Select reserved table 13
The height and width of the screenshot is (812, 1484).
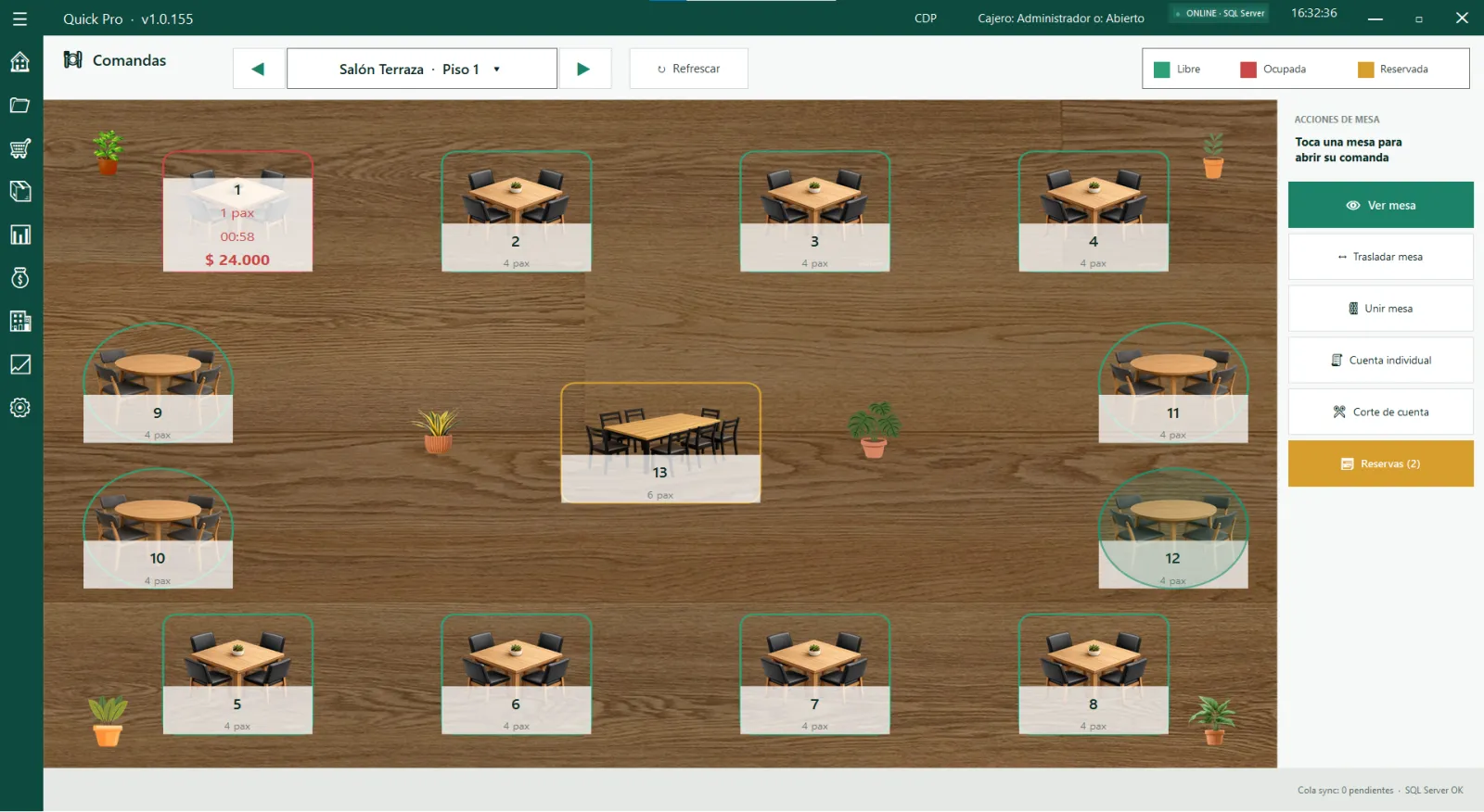tap(660, 443)
